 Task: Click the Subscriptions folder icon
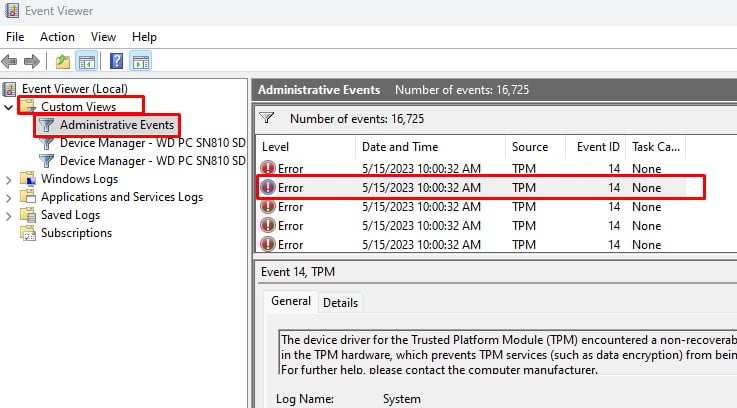tap(28, 233)
